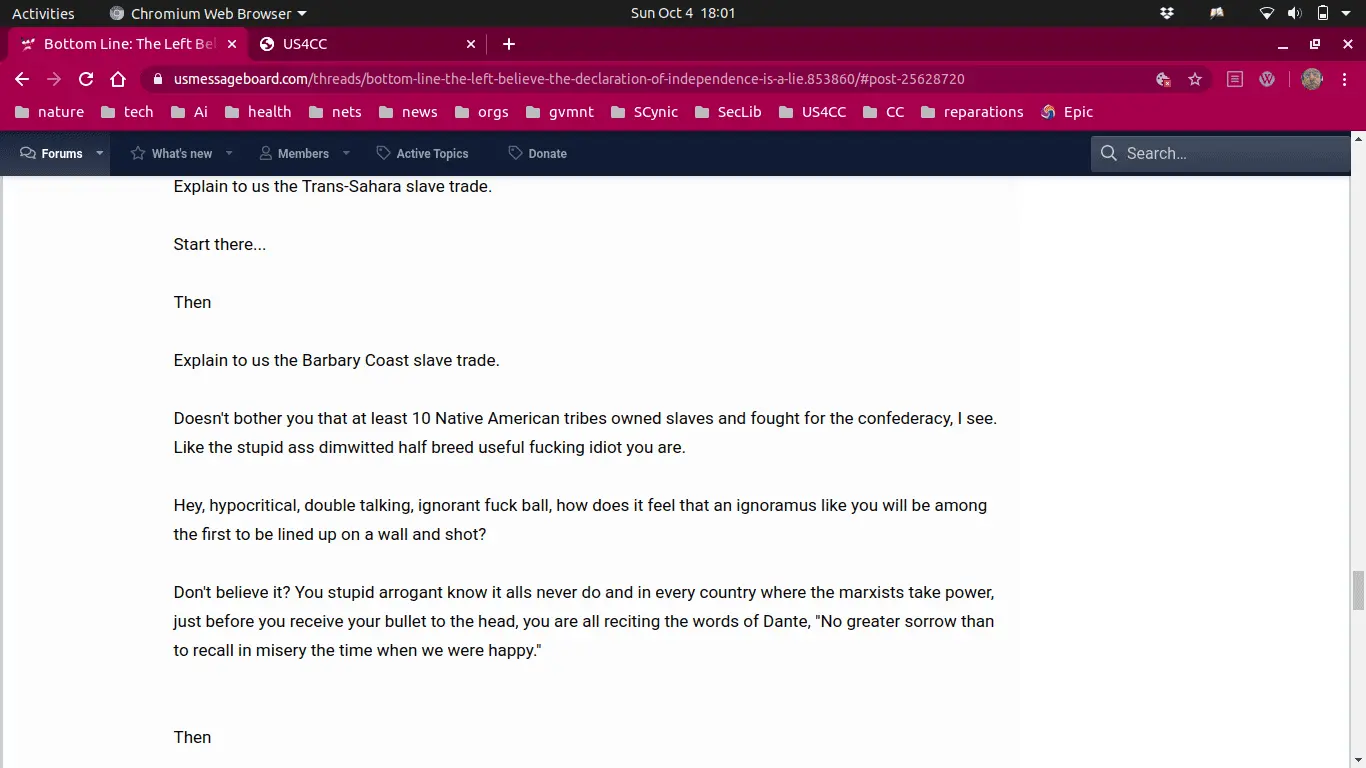Select the Bottom Line thread tab
1366x768 pixels.
point(127,44)
